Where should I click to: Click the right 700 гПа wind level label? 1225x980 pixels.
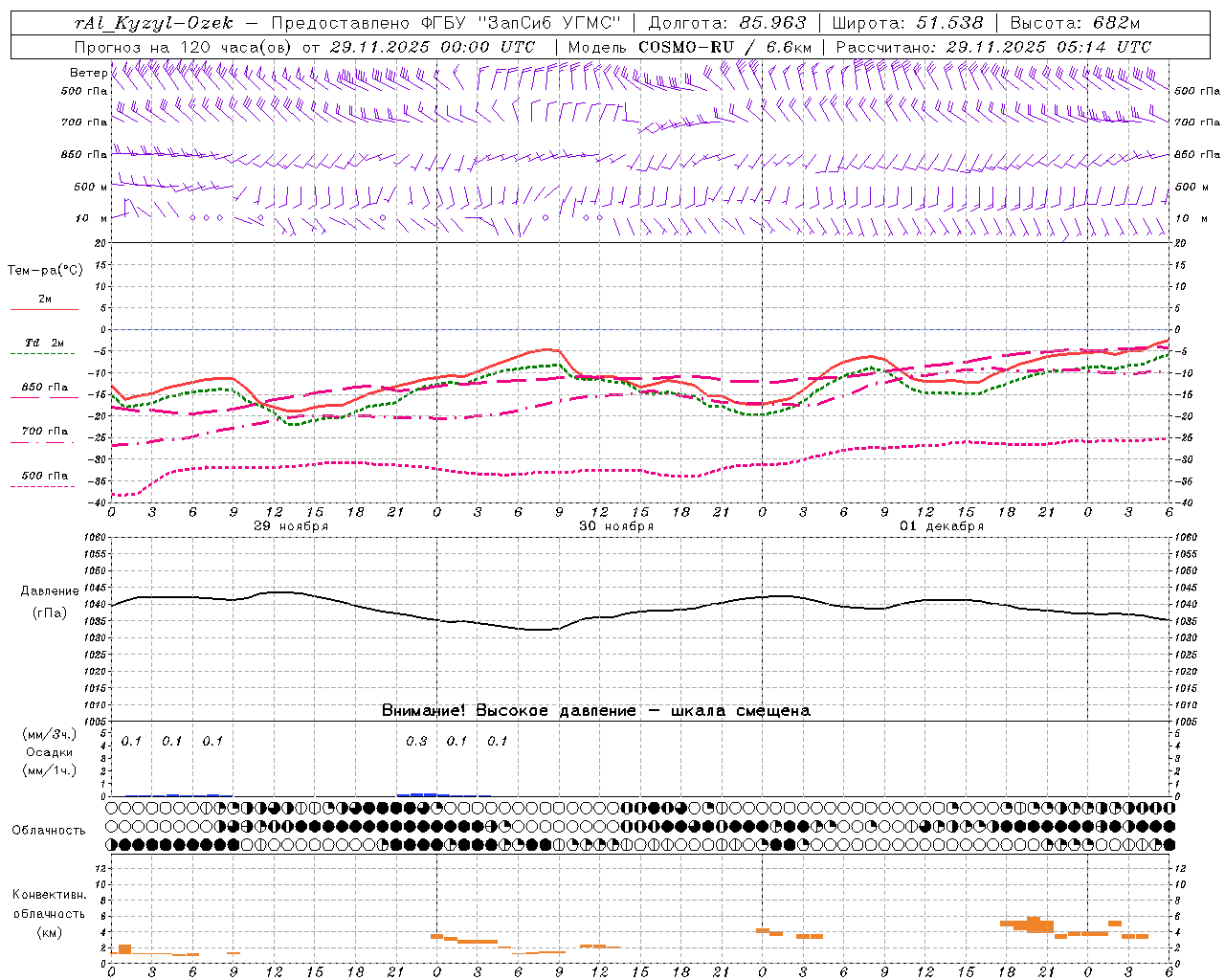click(x=1197, y=122)
